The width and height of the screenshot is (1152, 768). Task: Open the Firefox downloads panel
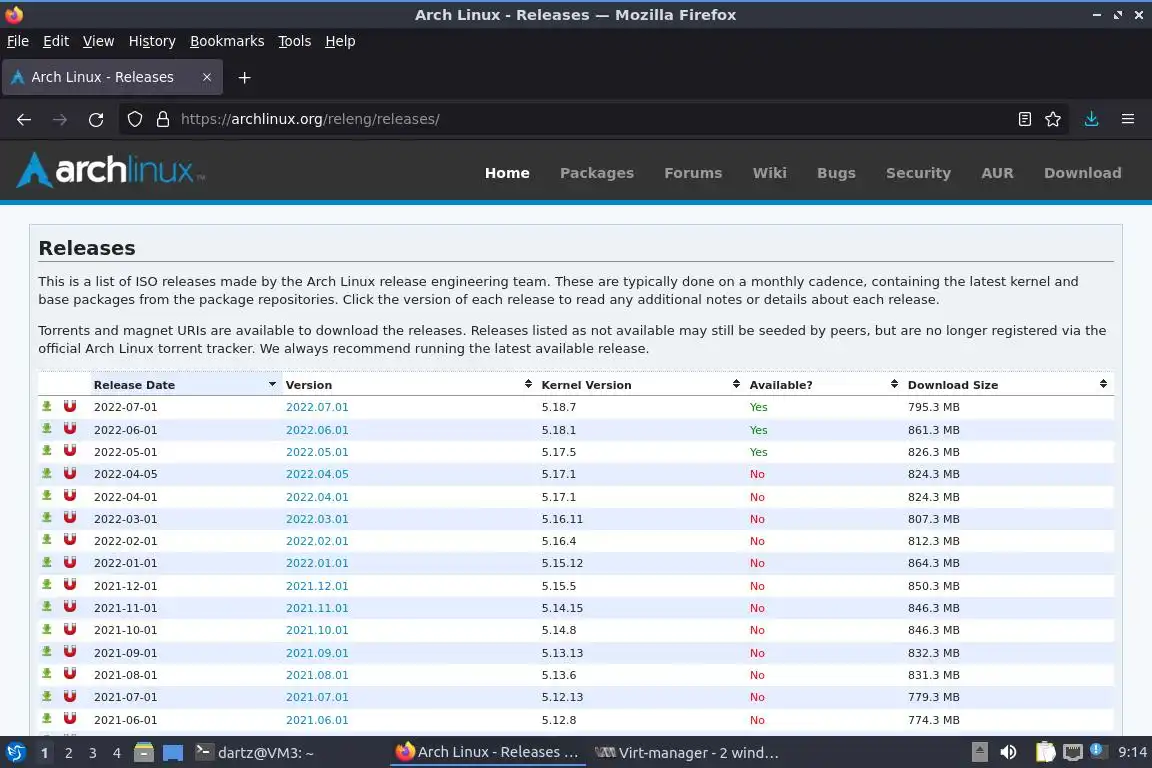pos(1091,119)
